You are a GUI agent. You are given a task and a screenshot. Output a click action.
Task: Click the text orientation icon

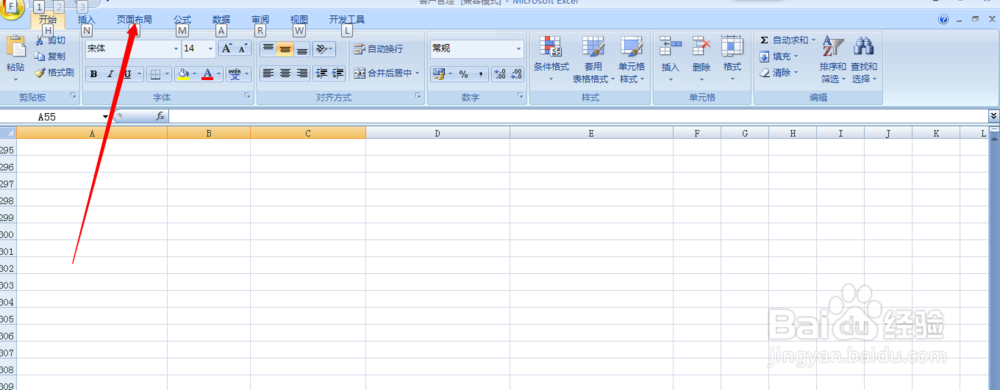click(322, 49)
